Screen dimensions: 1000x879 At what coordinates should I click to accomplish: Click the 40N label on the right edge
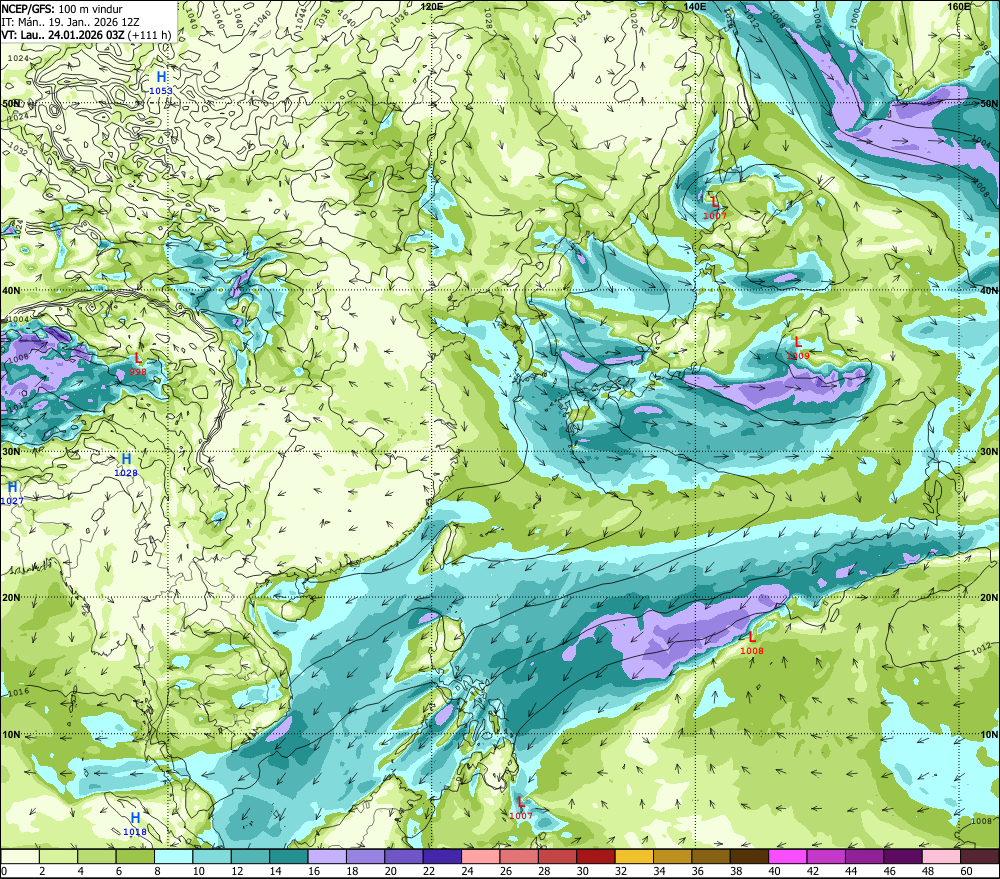tap(989, 290)
